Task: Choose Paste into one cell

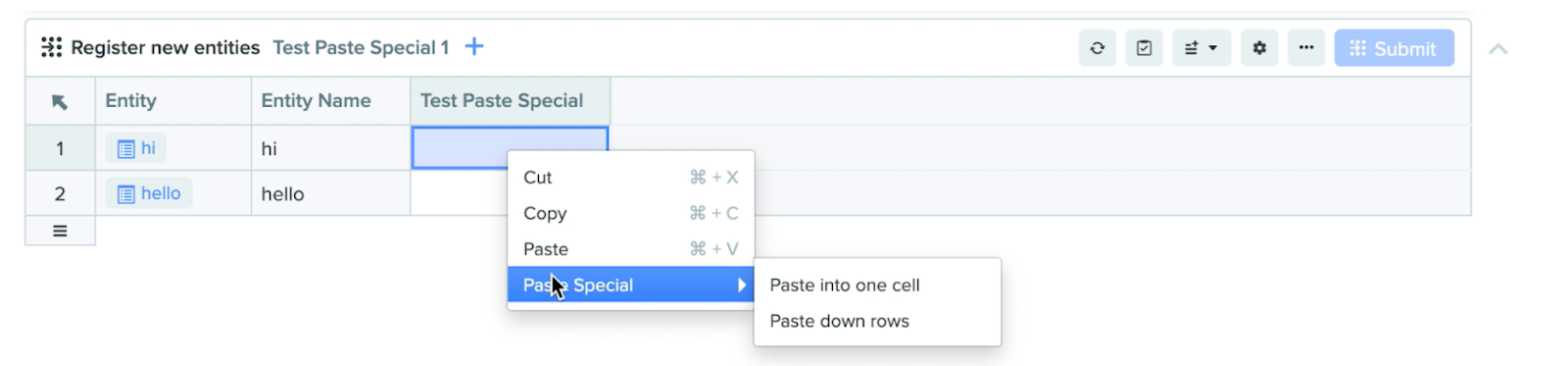Action: coord(877,286)
